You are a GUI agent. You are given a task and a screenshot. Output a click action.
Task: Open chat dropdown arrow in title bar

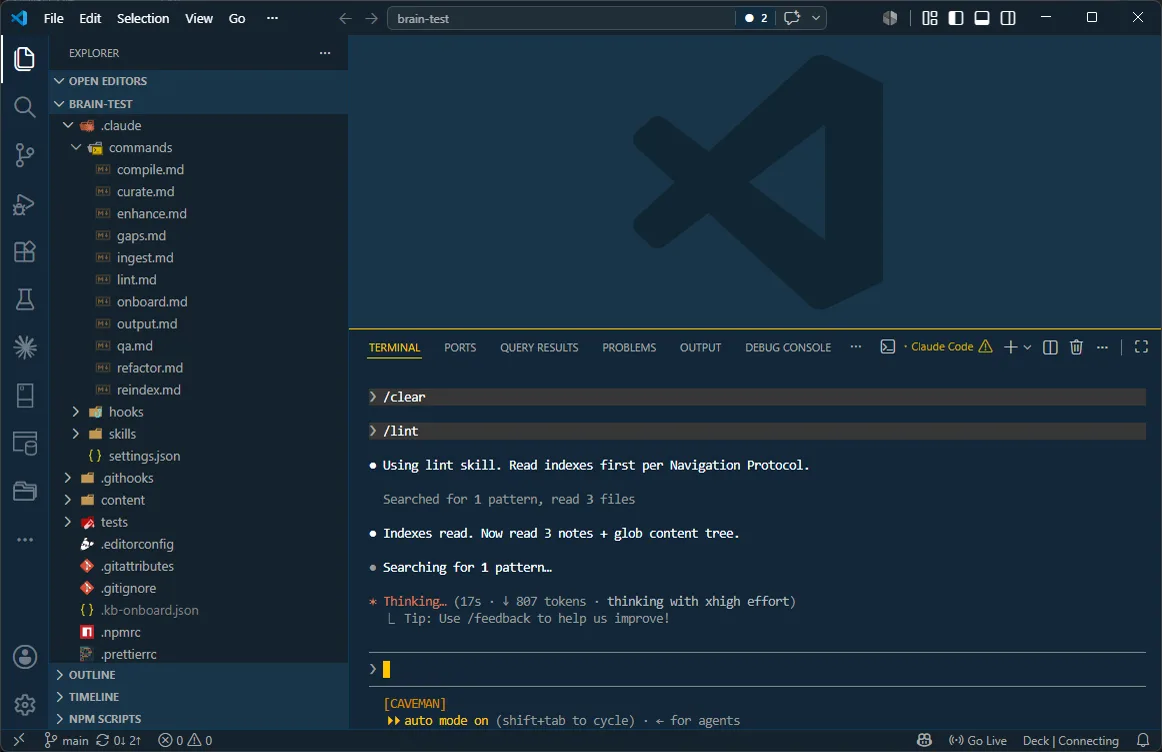tap(815, 18)
